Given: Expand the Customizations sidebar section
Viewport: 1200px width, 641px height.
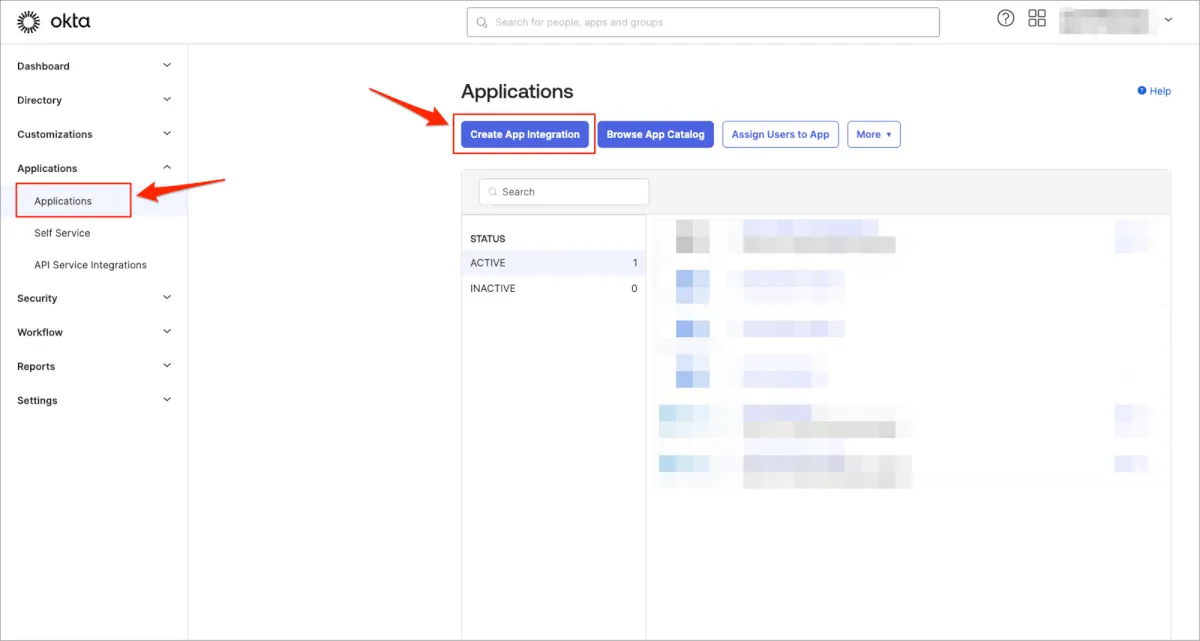Looking at the screenshot, I should pyautogui.click(x=167, y=134).
